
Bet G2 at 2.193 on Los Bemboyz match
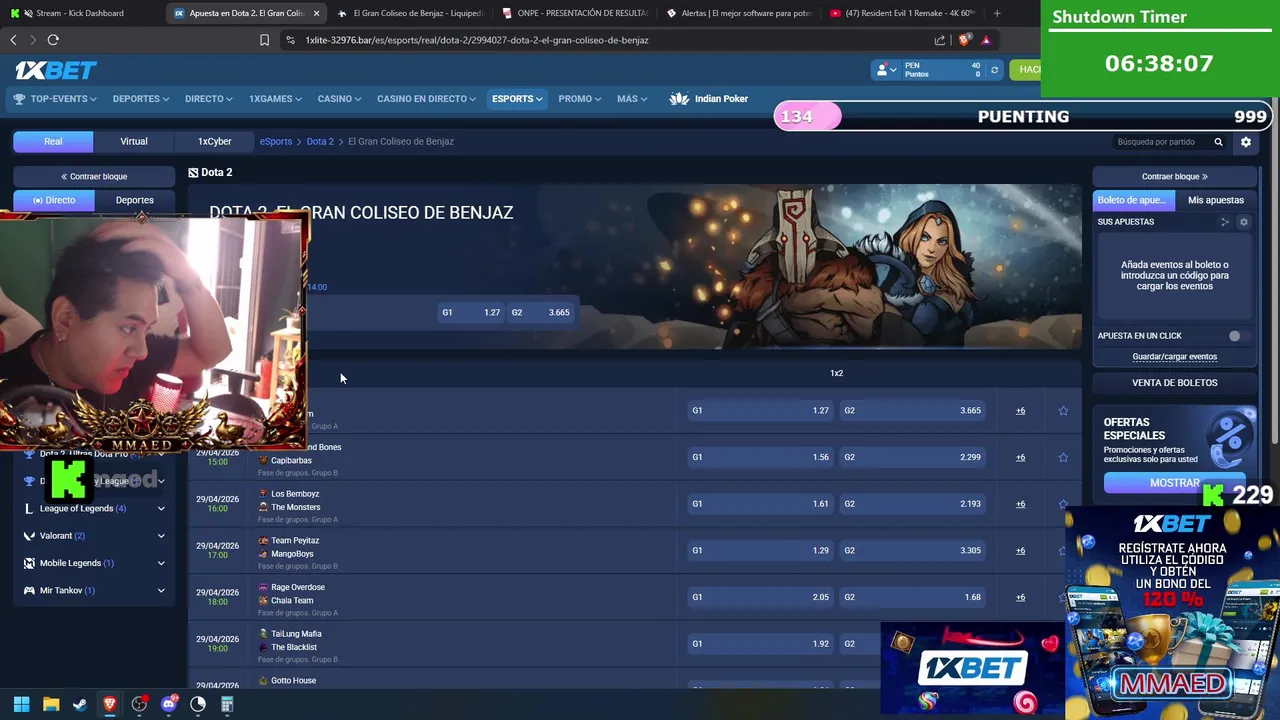point(913,504)
